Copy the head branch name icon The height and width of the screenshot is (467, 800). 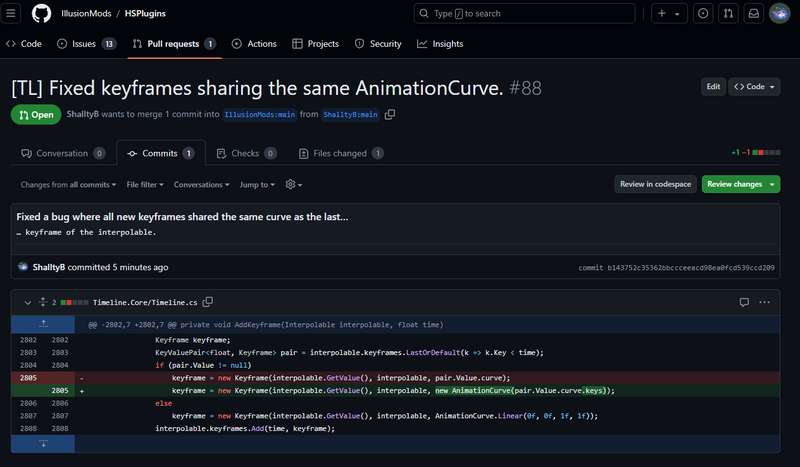click(x=390, y=114)
